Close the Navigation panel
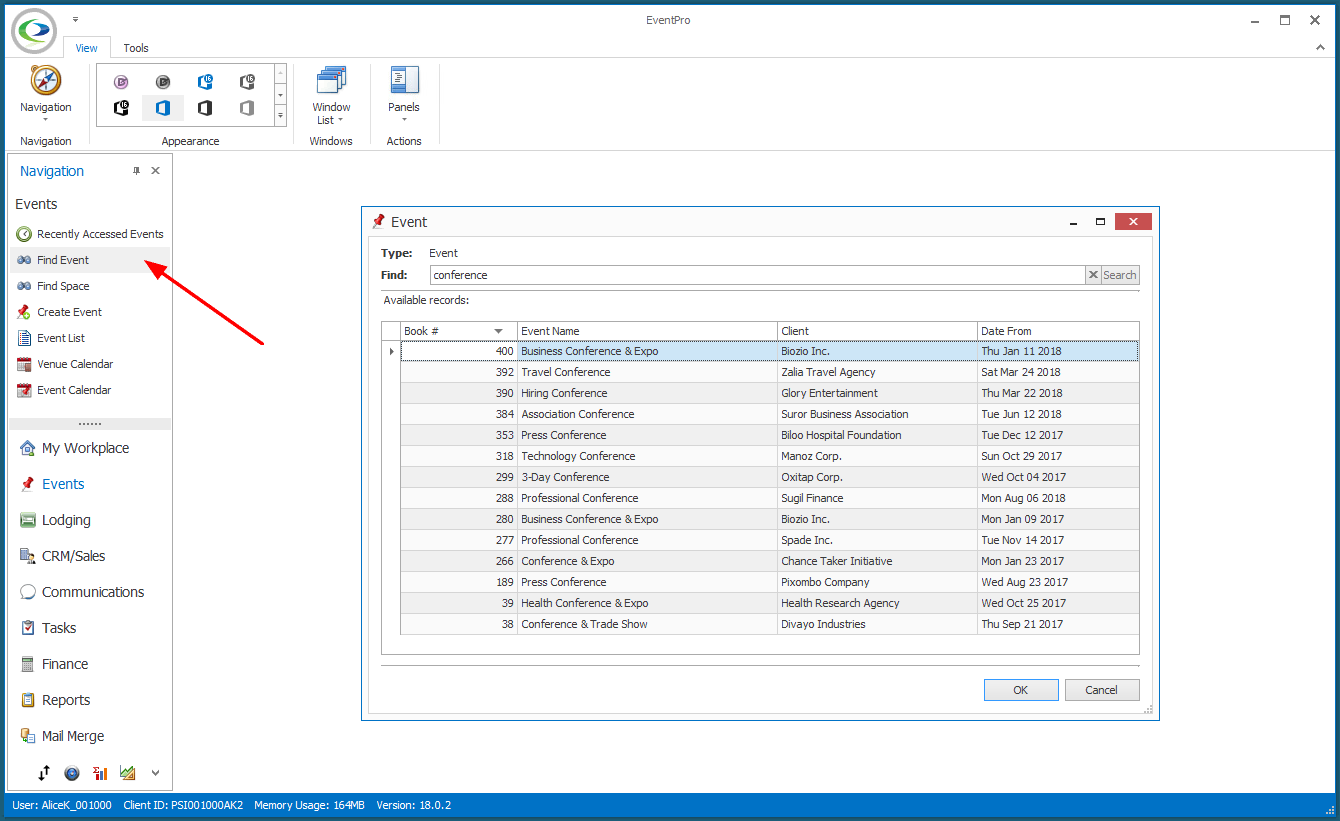The image size is (1340, 821). click(155, 171)
